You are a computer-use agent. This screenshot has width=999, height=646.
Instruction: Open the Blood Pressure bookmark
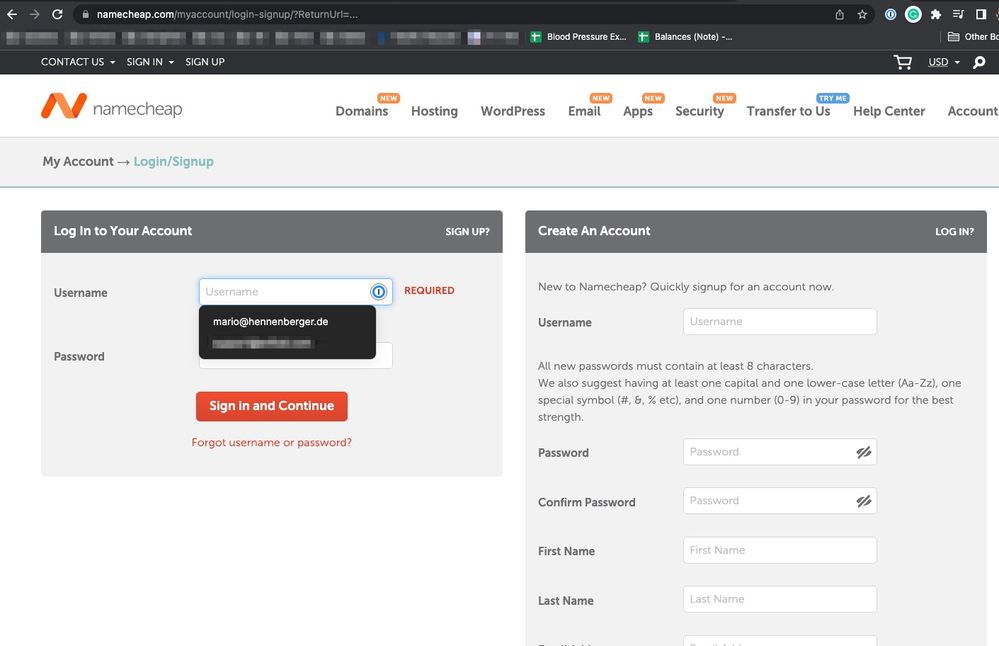click(x=579, y=37)
